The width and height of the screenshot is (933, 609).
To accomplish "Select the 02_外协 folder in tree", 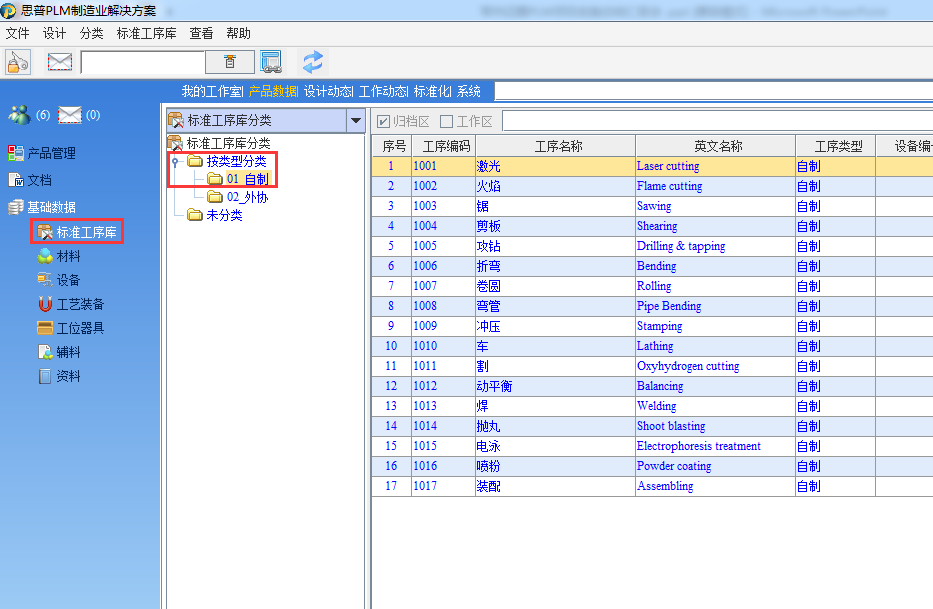I will [x=246, y=197].
